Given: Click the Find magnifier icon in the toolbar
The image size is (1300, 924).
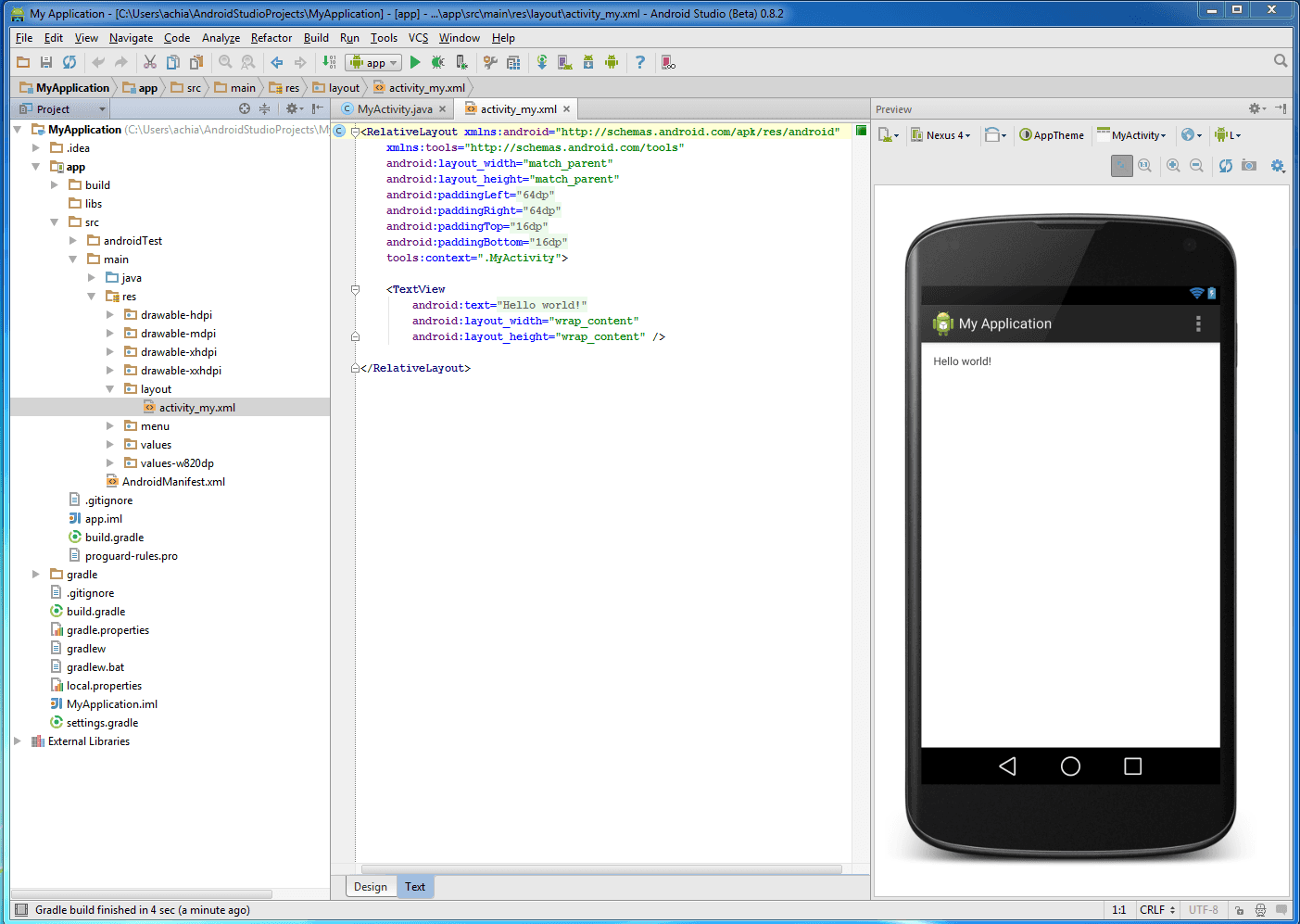Looking at the screenshot, I should [225, 62].
